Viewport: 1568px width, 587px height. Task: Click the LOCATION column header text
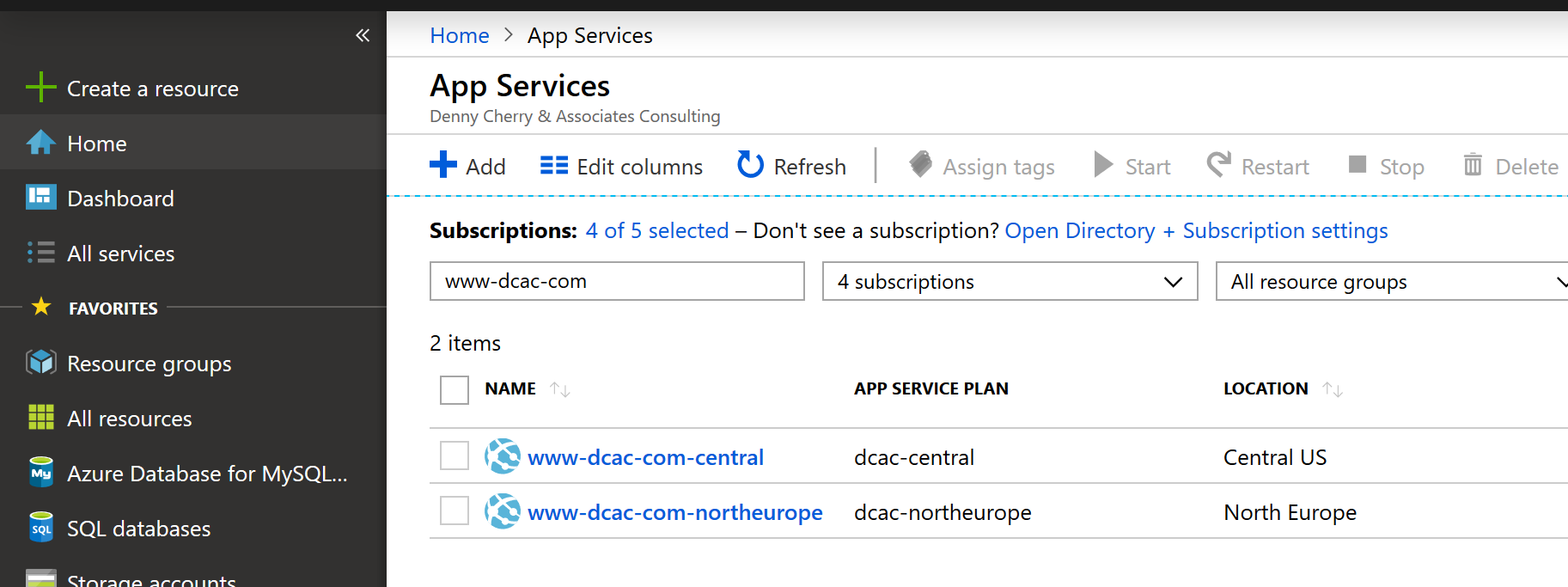pyautogui.click(x=1266, y=388)
